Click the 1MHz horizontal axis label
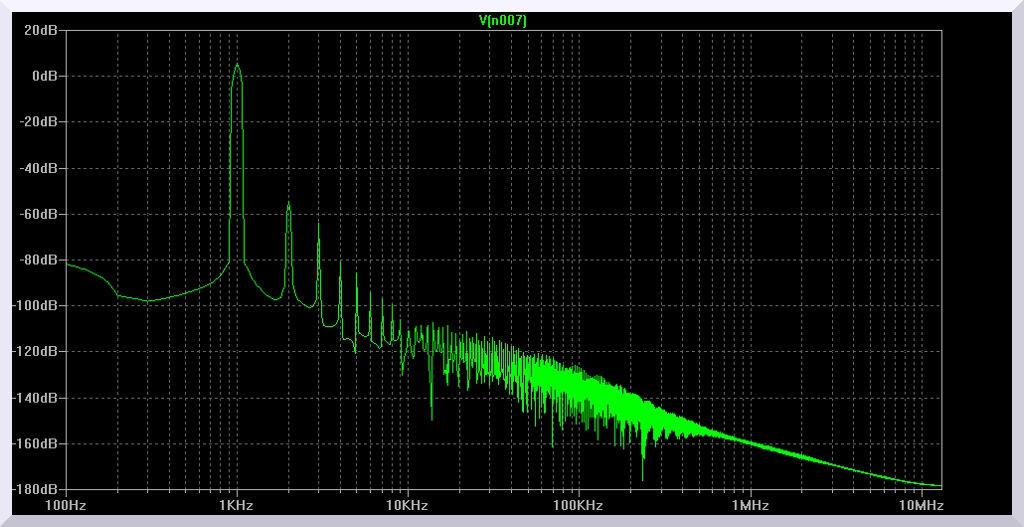This screenshot has height=527, width=1024. tap(749, 505)
